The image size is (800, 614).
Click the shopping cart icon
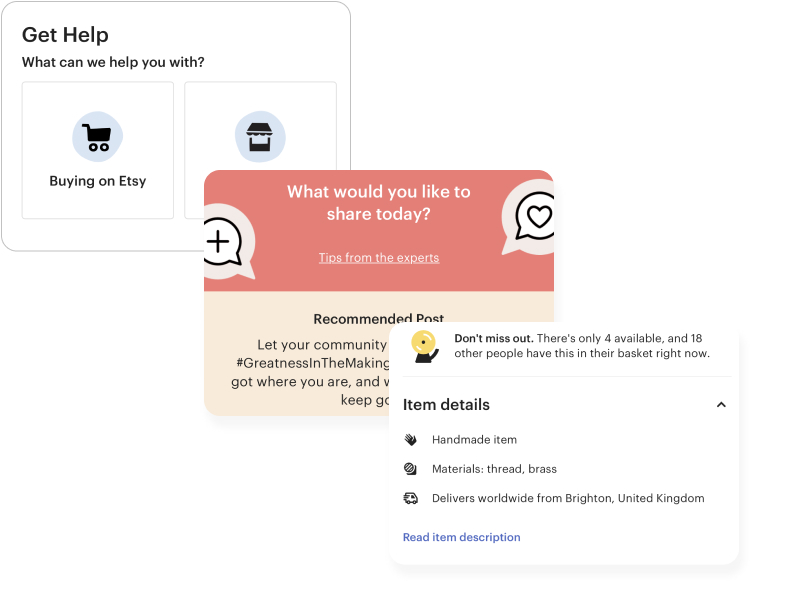97,137
